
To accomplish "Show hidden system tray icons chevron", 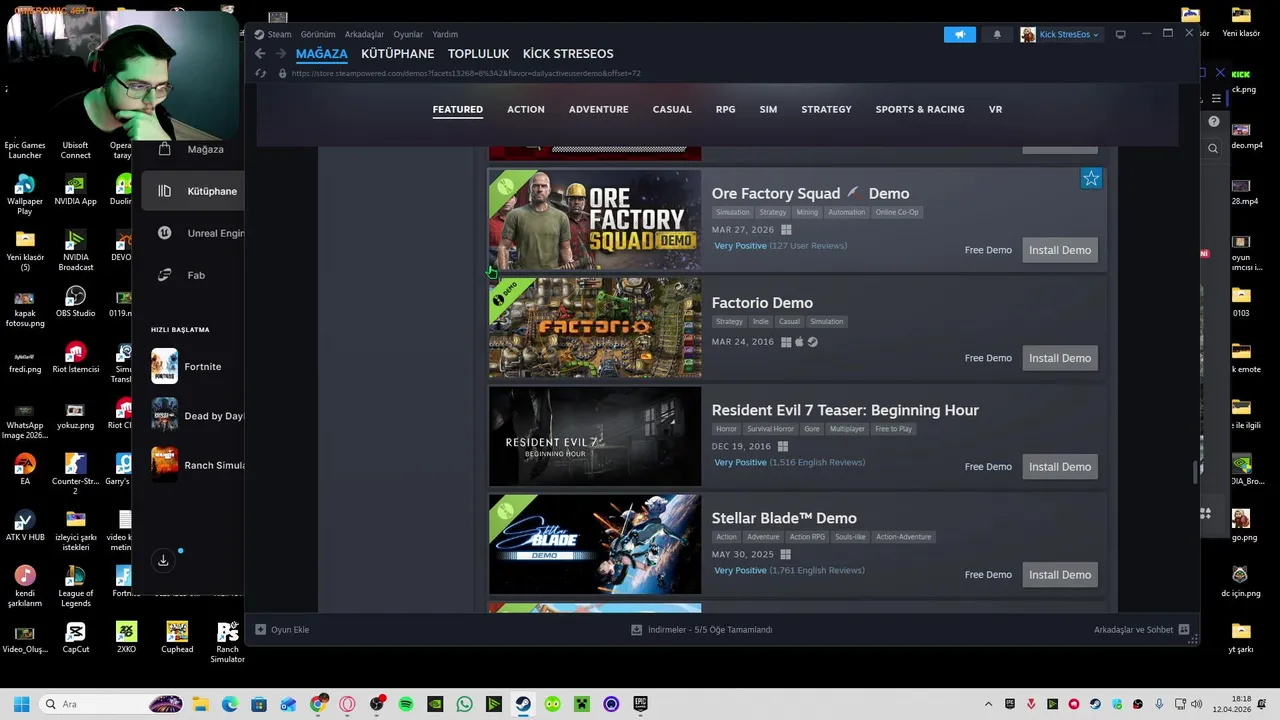I will [989, 704].
